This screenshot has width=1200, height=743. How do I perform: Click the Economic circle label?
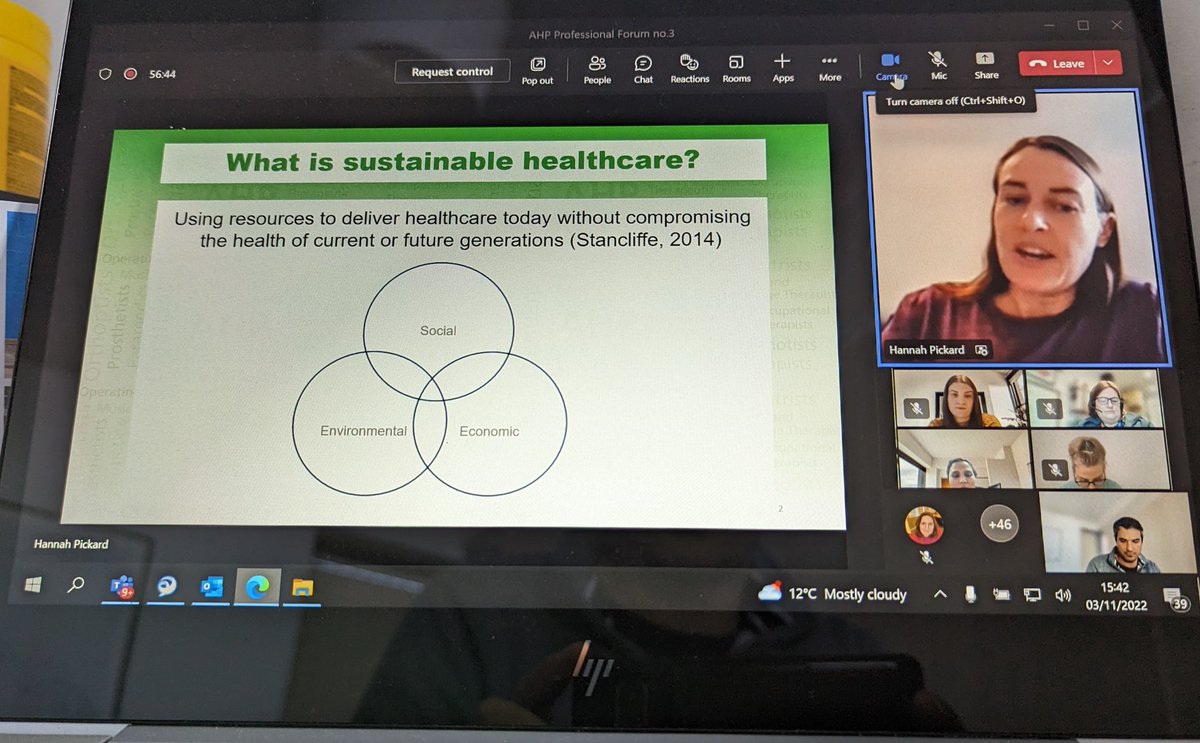[x=489, y=432]
